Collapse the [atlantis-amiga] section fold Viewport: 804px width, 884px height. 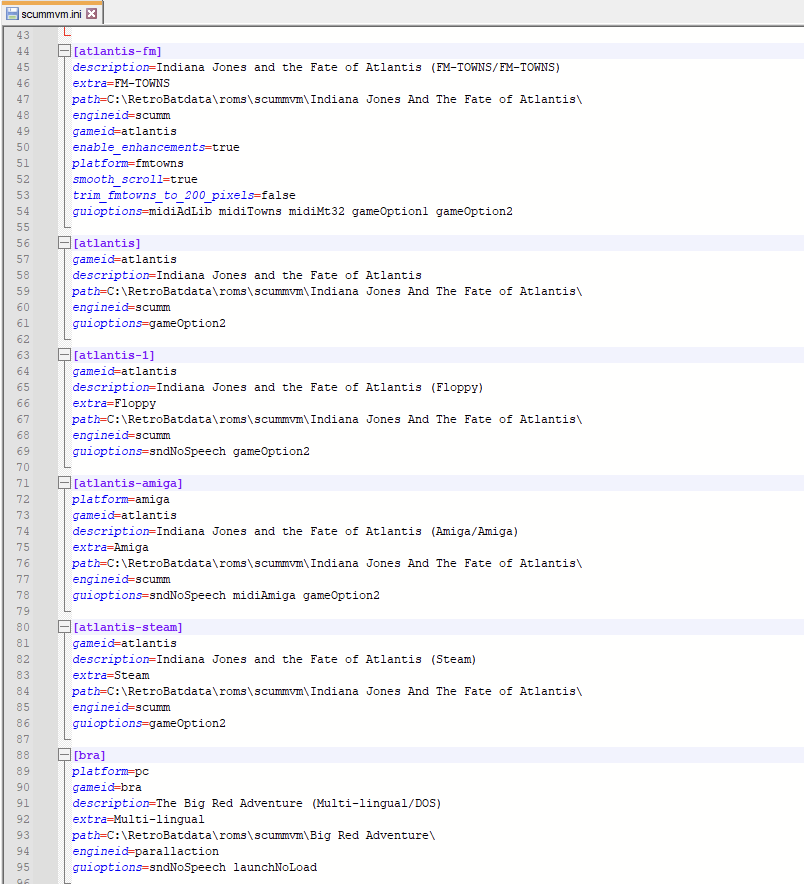pyautogui.click(x=66, y=483)
